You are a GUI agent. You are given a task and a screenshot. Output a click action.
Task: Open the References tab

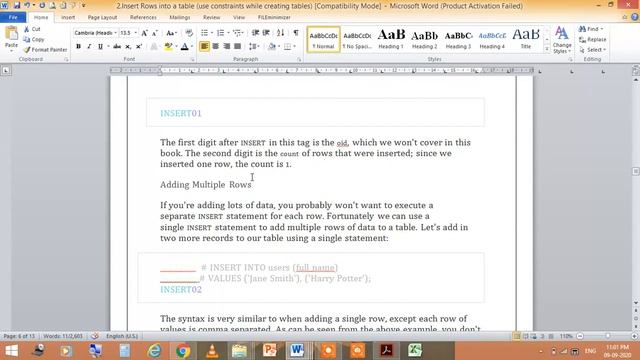click(x=143, y=18)
